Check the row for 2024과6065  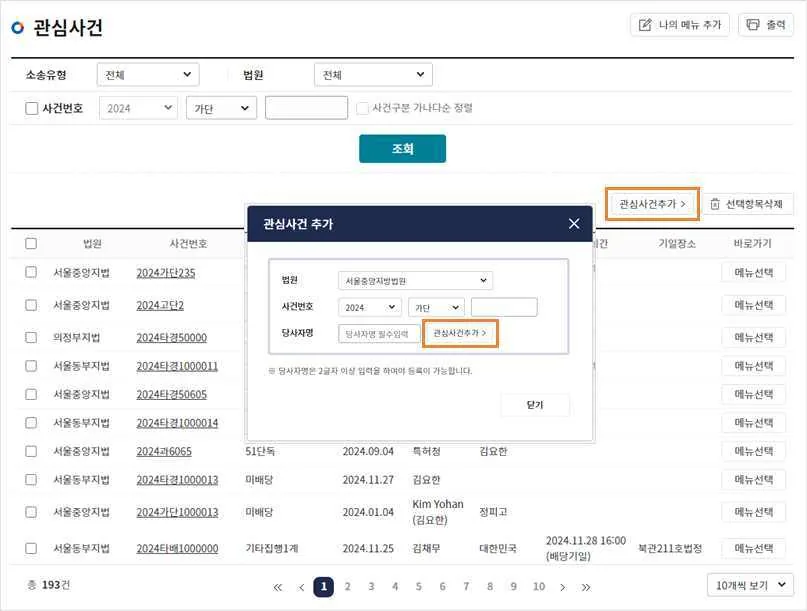[x=31, y=451]
